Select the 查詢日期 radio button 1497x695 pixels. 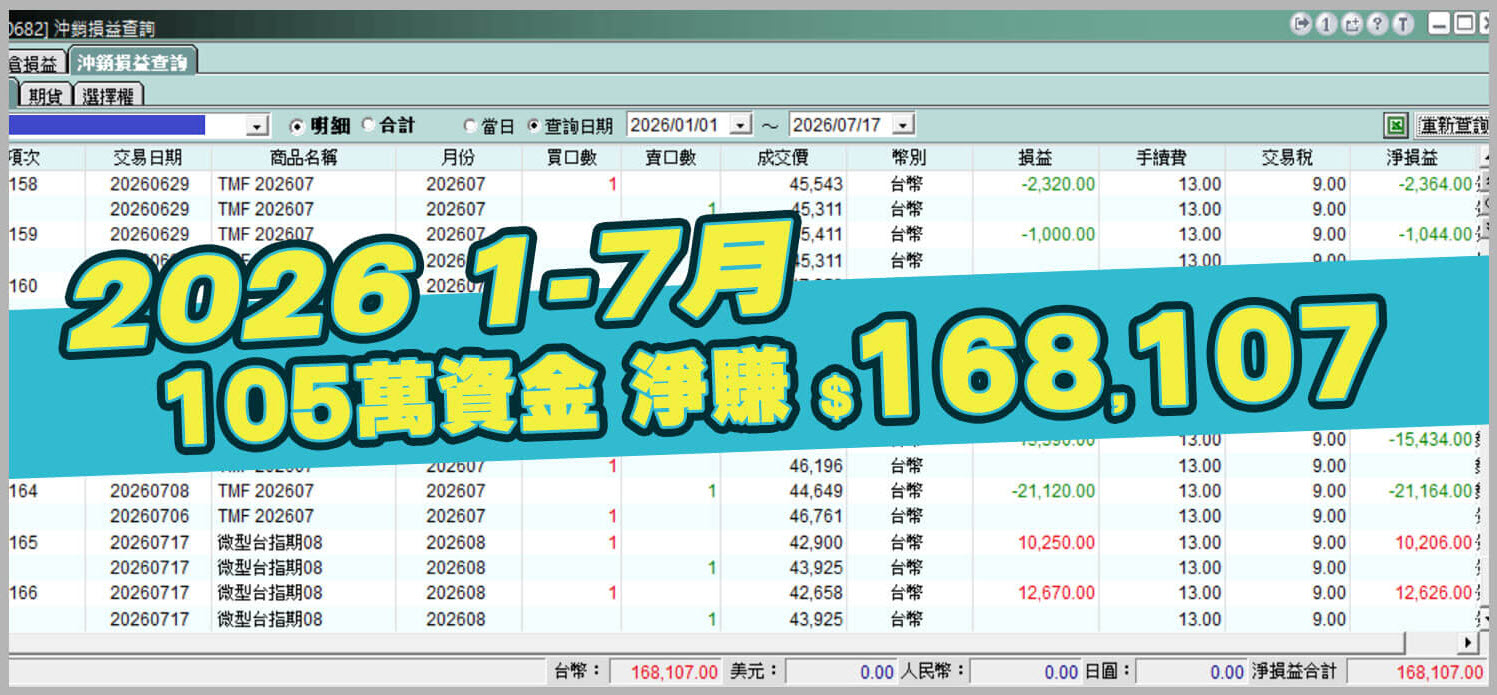(x=533, y=126)
